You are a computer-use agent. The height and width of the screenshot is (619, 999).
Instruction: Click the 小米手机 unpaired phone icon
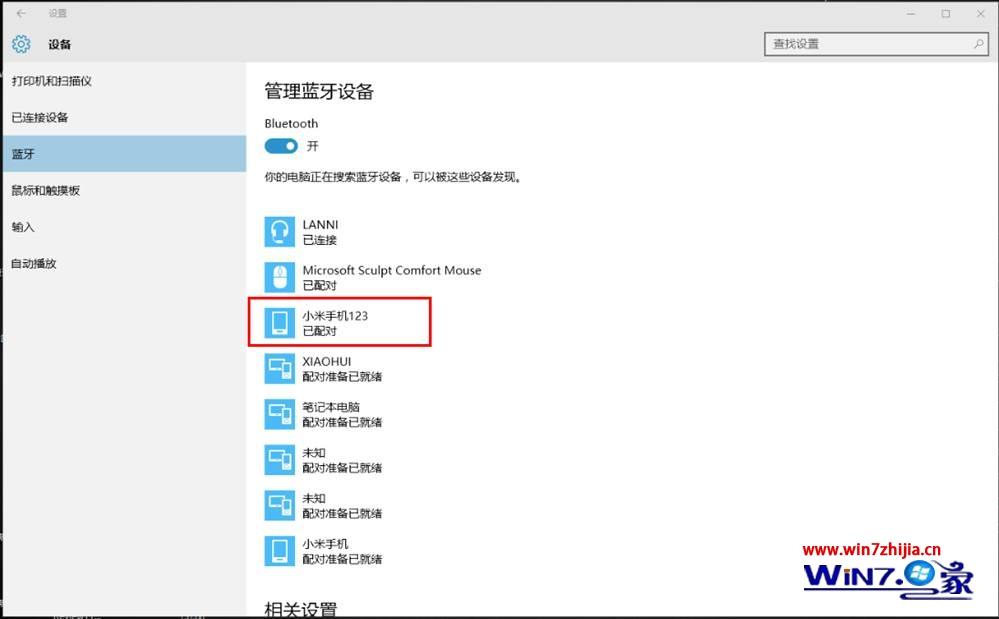pos(280,551)
